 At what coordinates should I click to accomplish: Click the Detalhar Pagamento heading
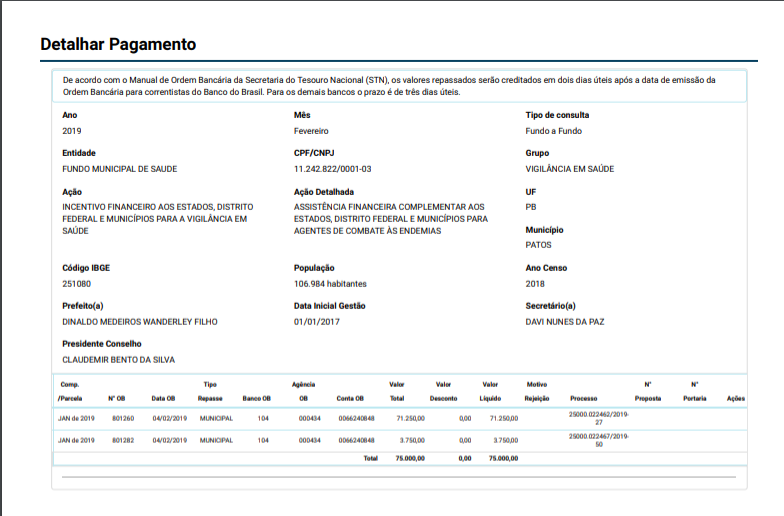117,45
